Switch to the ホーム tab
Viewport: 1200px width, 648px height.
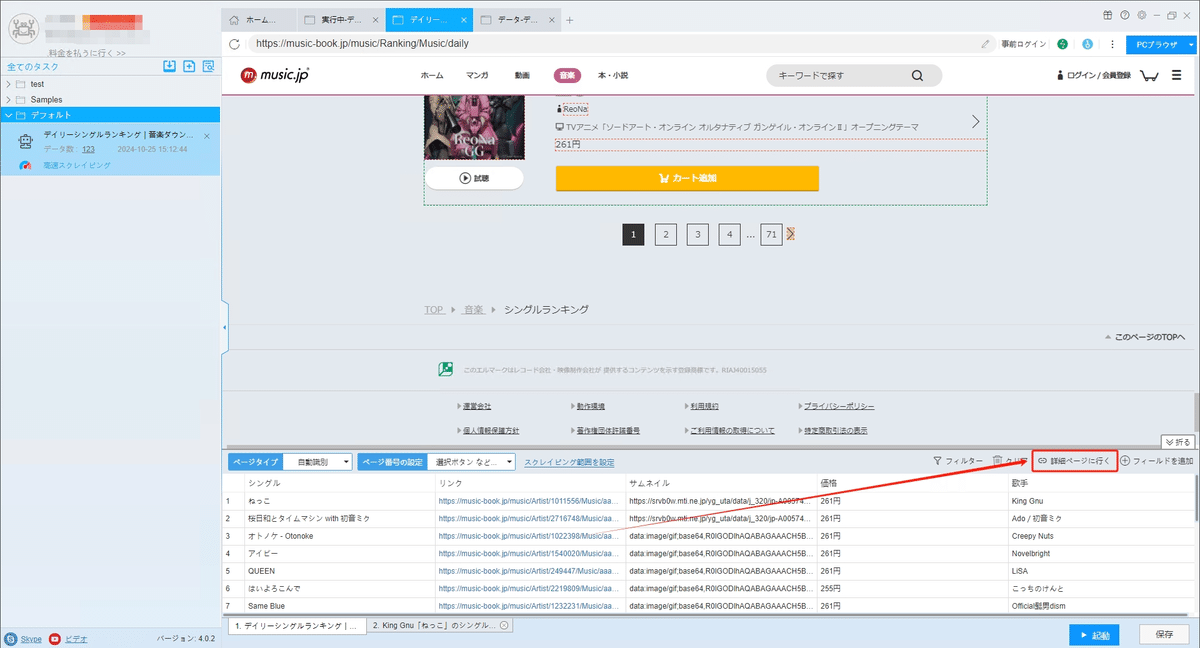(259, 20)
